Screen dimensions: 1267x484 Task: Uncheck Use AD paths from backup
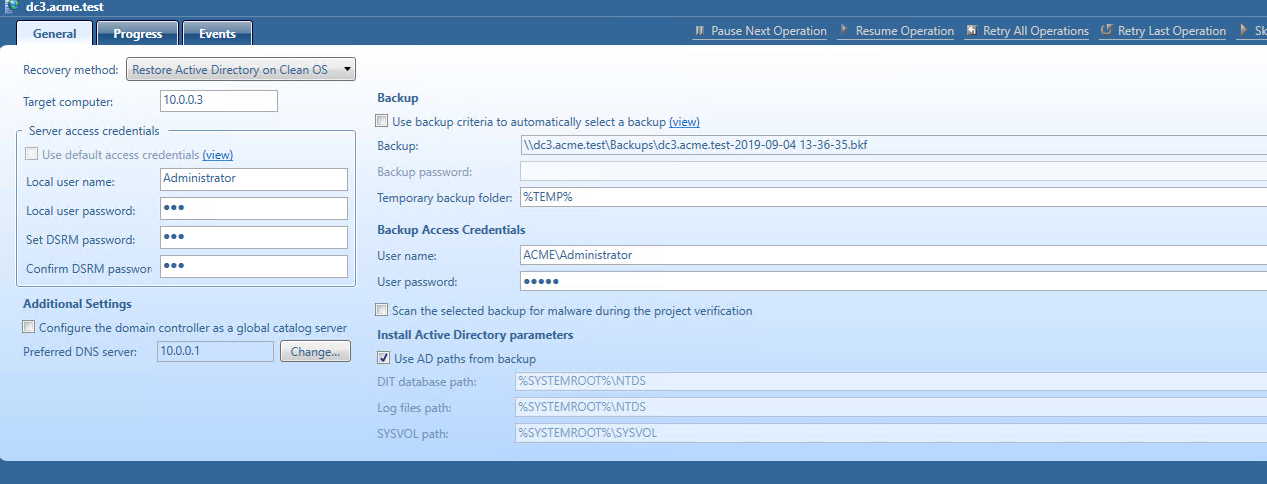pos(384,358)
